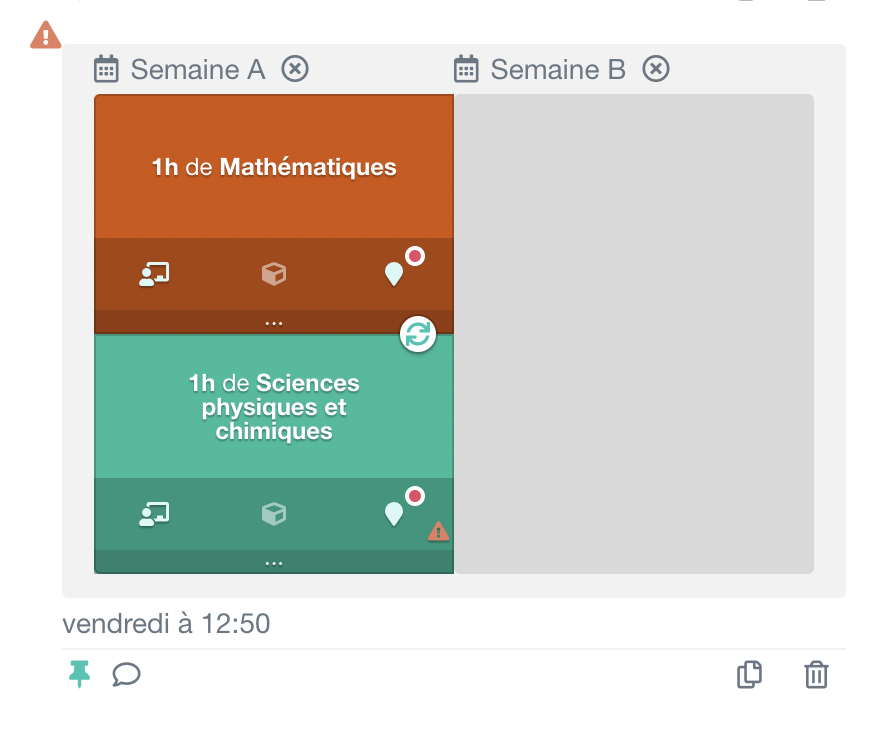Open the resources box icon on Sciences card

274,513
